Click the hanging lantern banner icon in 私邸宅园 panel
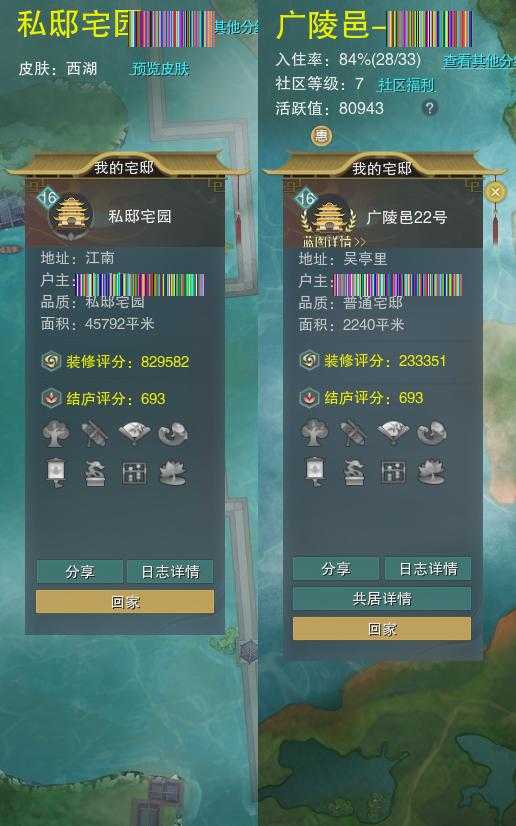Image resolution: width=516 pixels, height=826 pixels. coord(56,473)
